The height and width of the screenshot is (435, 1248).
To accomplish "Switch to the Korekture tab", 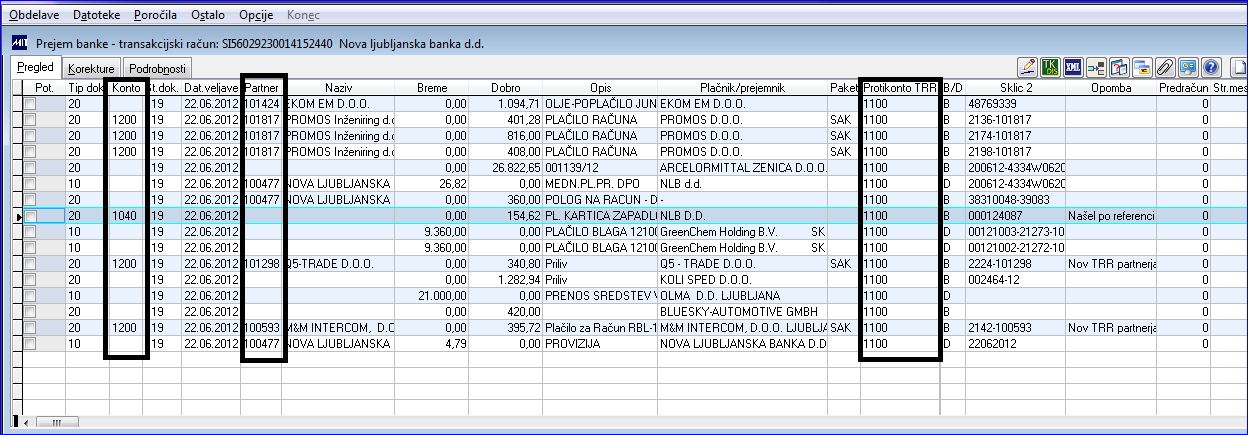I will point(91,69).
